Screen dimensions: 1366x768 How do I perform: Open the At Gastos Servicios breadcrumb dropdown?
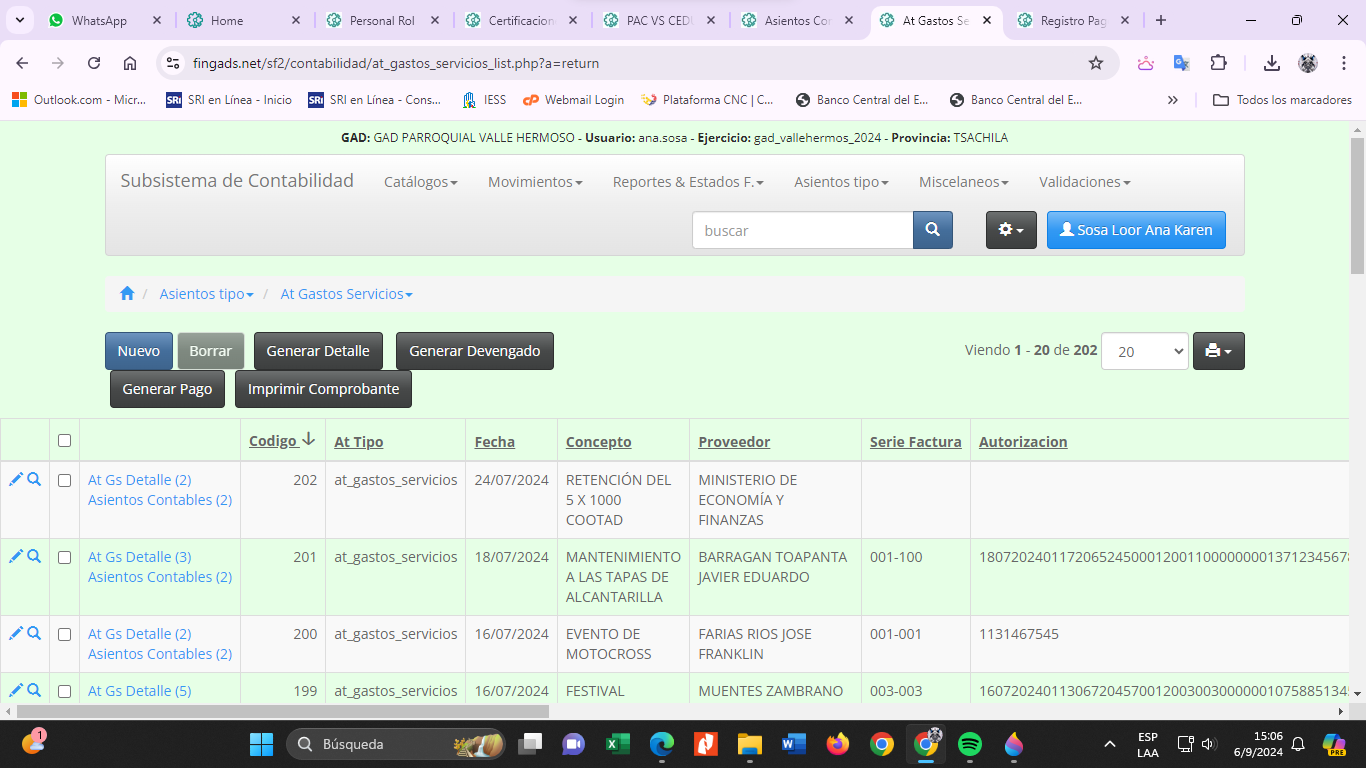346,294
